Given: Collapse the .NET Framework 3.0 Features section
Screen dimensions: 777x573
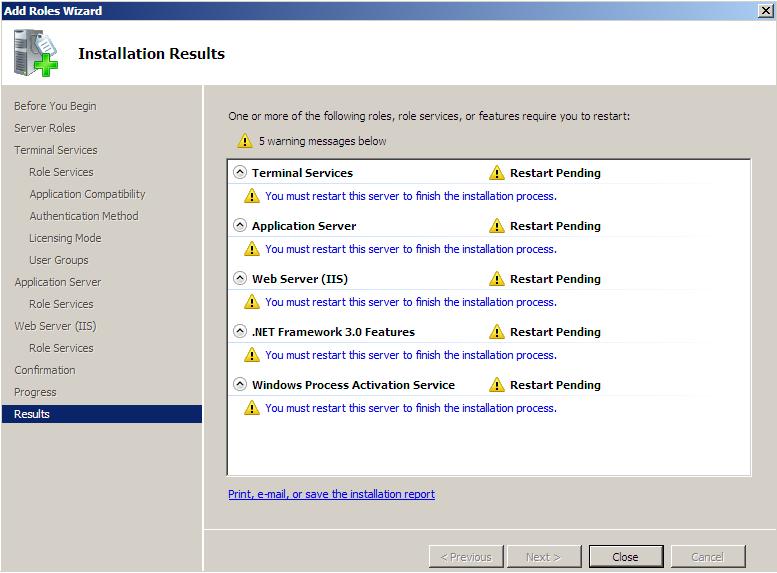Looking at the screenshot, I should pos(240,331).
